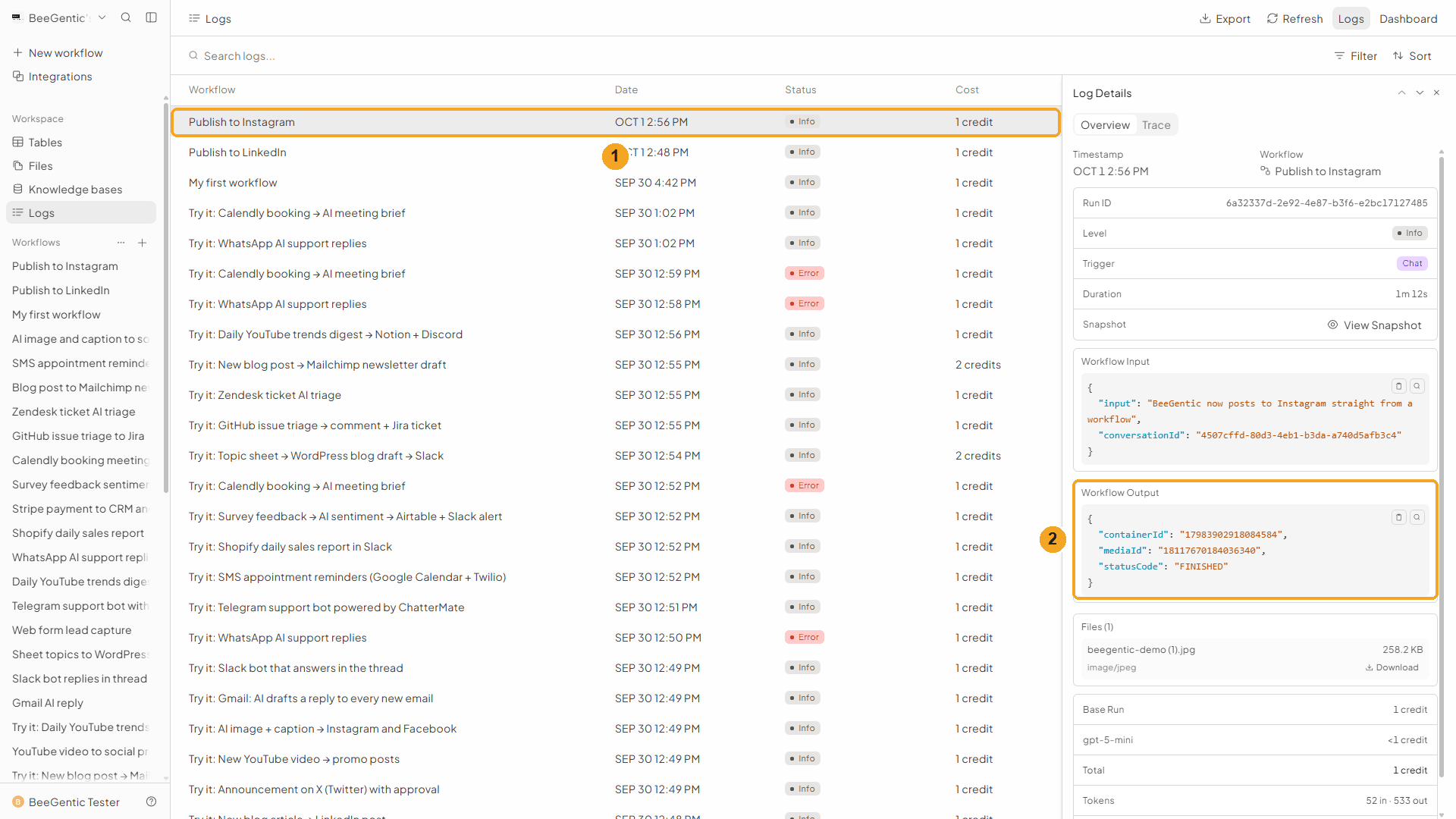Screen dimensions: 1456x819
Task: Select the My first workflow log row
Action: (x=615, y=183)
